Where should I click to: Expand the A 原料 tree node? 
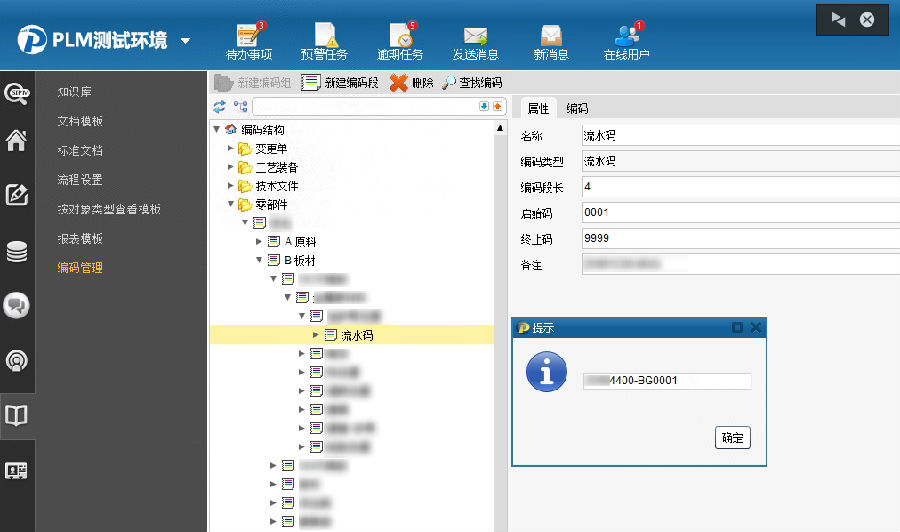point(259,241)
